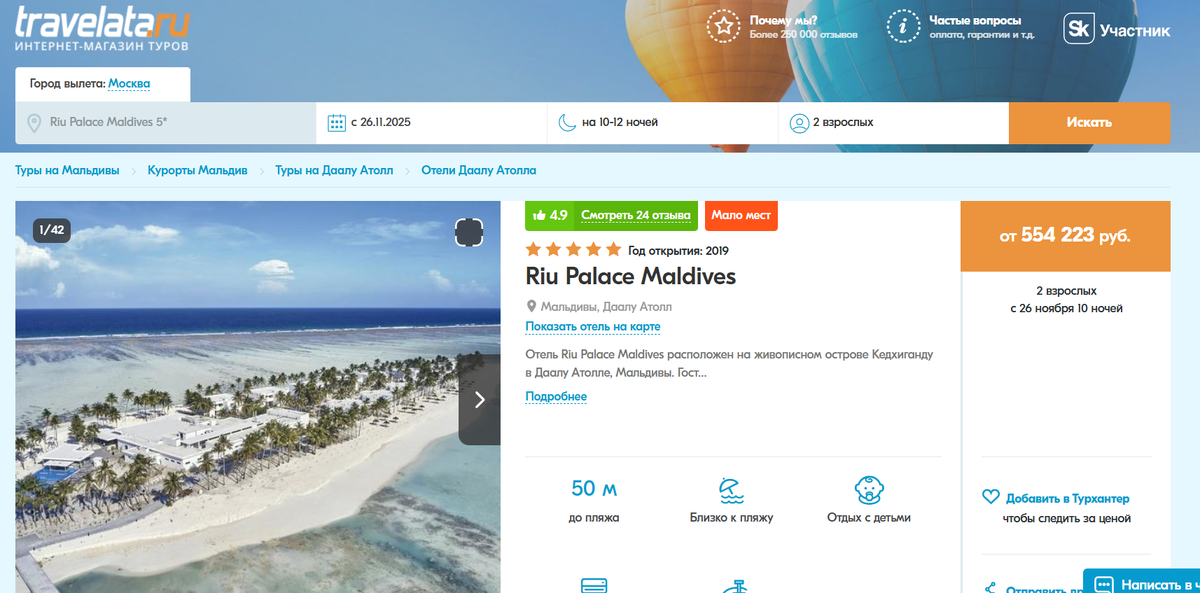Click the Мало мест red badge
The image size is (1200, 593).
[741, 215]
